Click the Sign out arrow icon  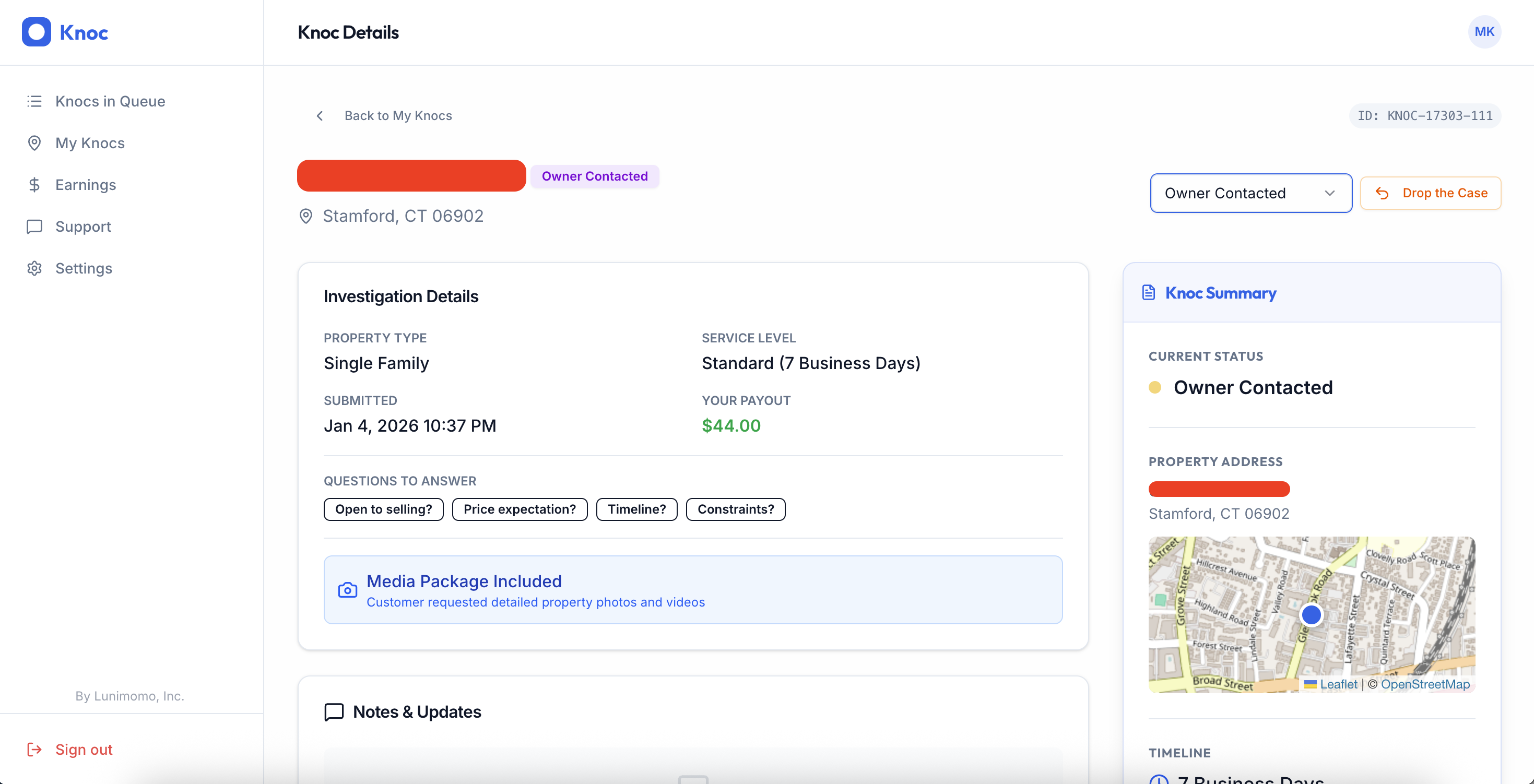34,750
